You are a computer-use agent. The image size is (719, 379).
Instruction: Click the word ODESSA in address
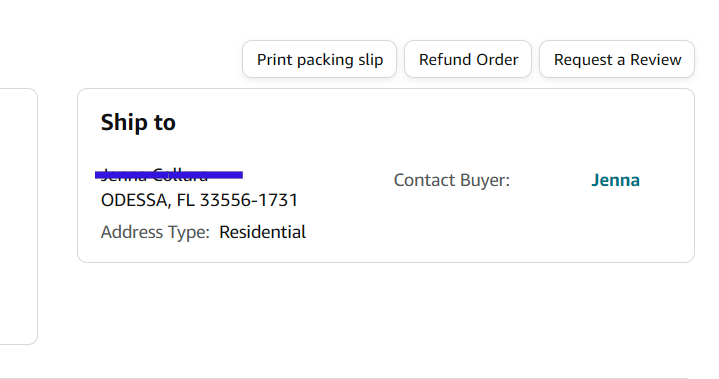click(133, 200)
